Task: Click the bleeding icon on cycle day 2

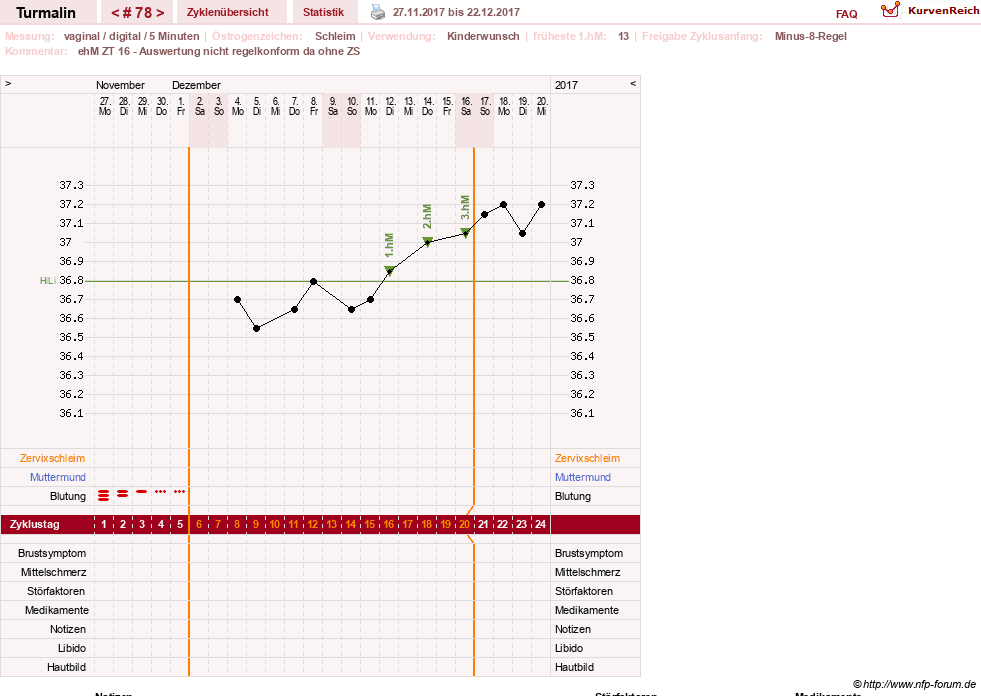Action: point(123,494)
